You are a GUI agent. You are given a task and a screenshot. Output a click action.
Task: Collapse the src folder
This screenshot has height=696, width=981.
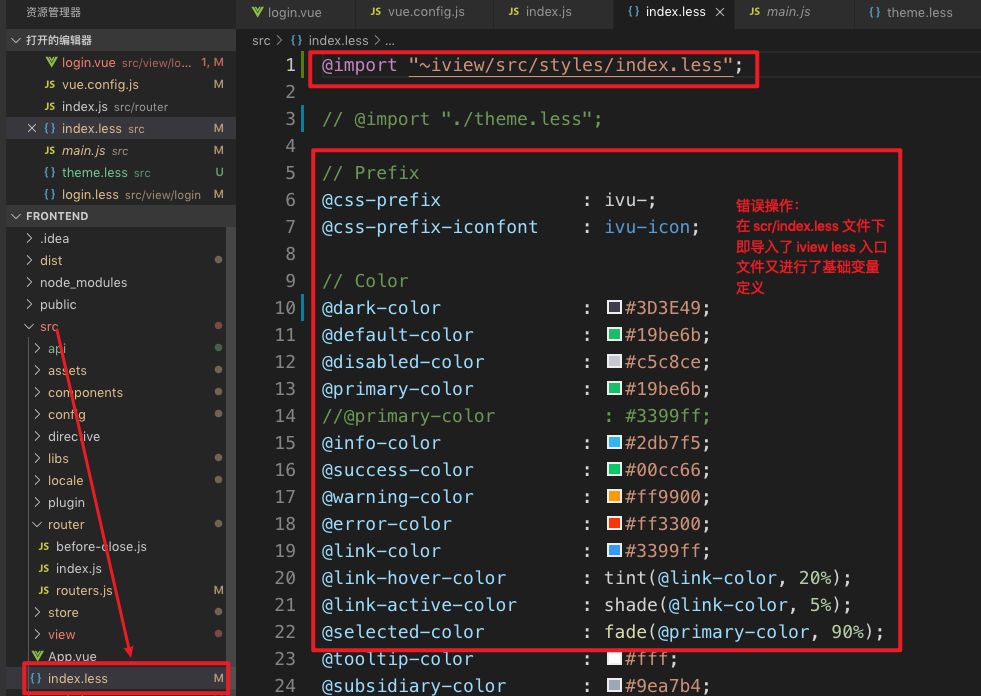click(27, 326)
